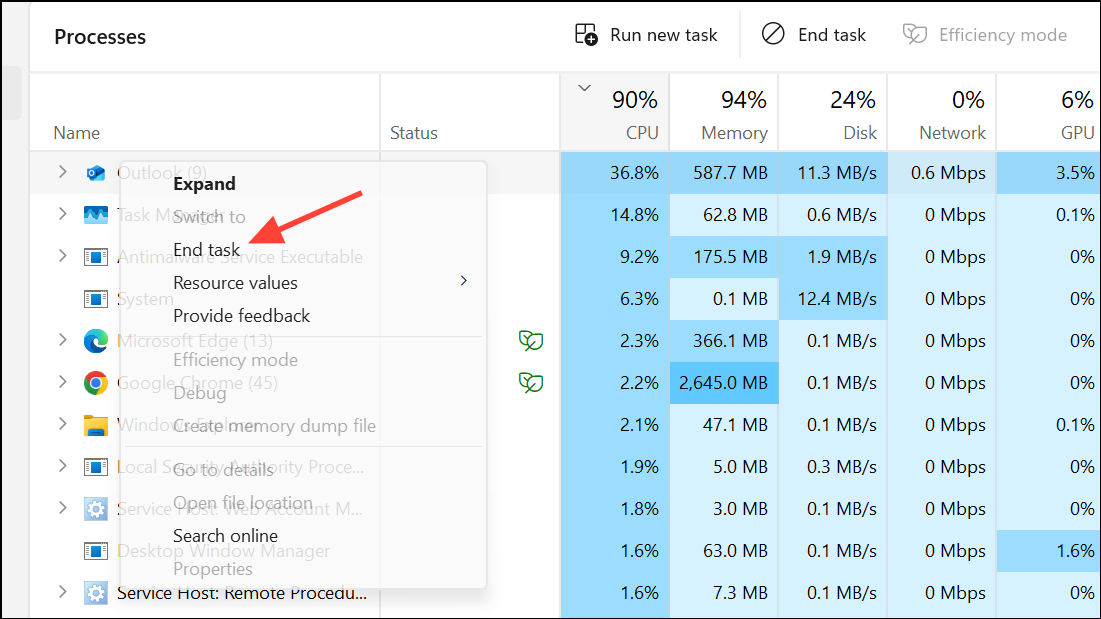Expand the Google Chrome process group
This screenshot has width=1101, height=619.
coord(63,383)
